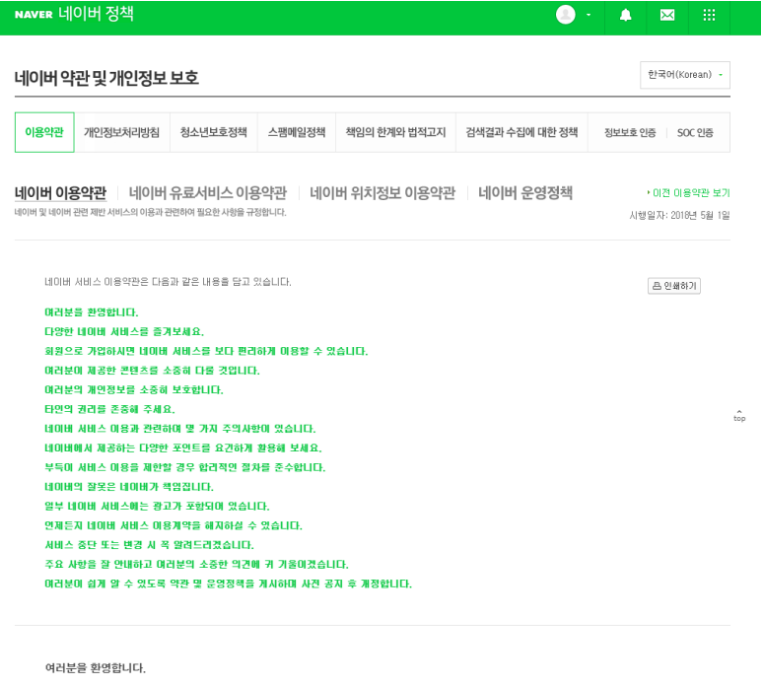Image resolution: width=761 pixels, height=678 pixels.
Task: Open 언제든지 네이버 서비스 이용계약을 해지 link
Action: (x=173, y=526)
